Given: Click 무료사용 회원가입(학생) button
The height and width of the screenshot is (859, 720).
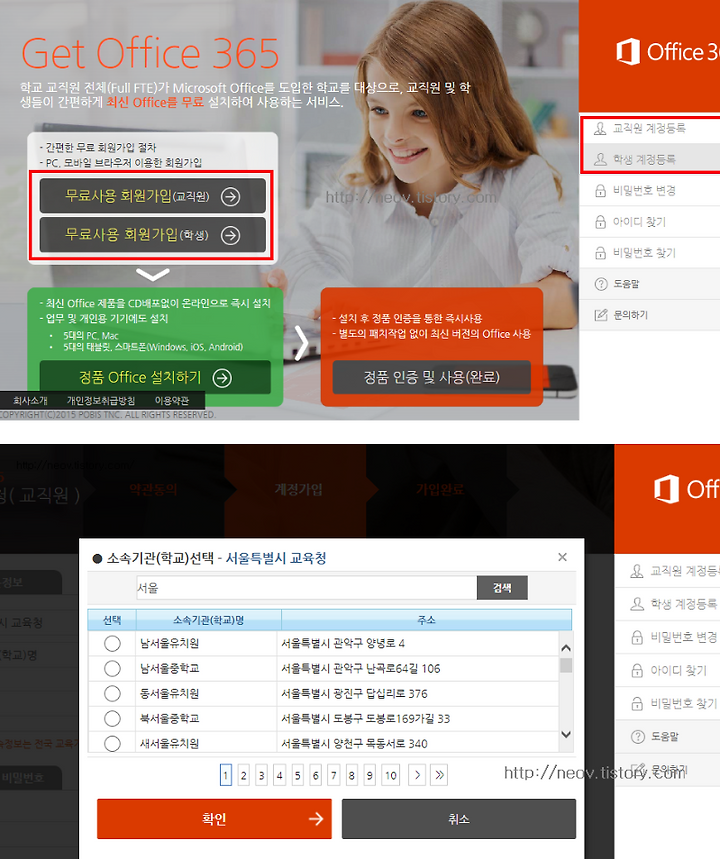Looking at the screenshot, I should coord(152,235).
